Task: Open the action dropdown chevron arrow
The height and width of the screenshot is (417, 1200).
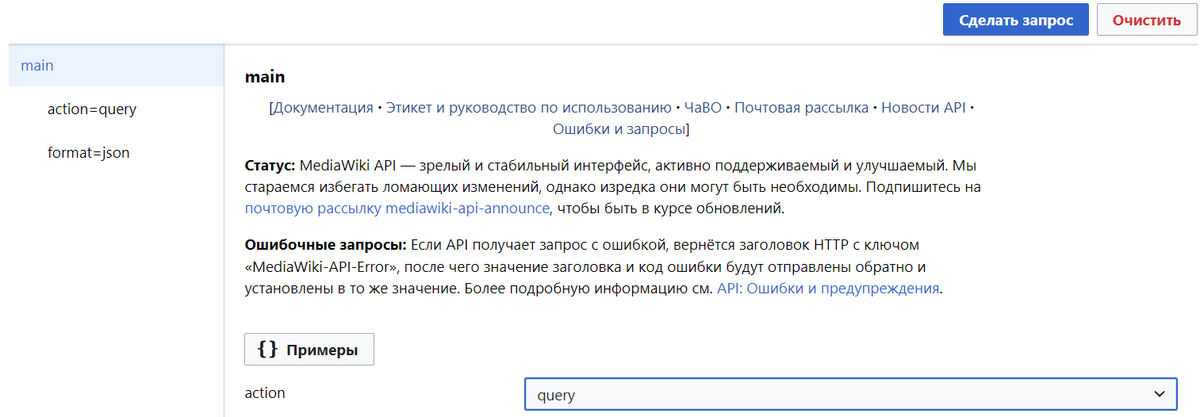Action: (x=1159, y=394)
